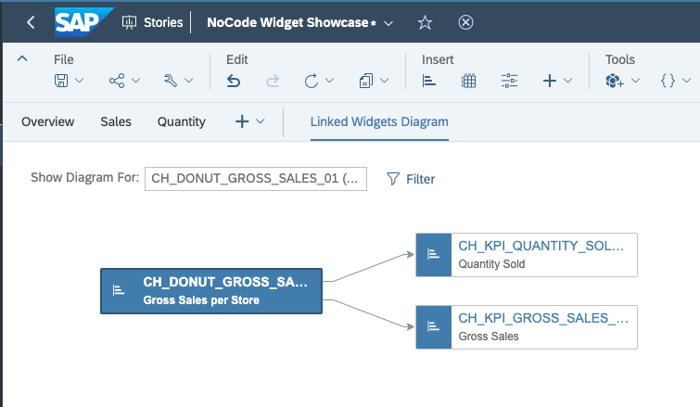Click the input control sliders icon
700x407 pixels.
(x=509, y=81)
